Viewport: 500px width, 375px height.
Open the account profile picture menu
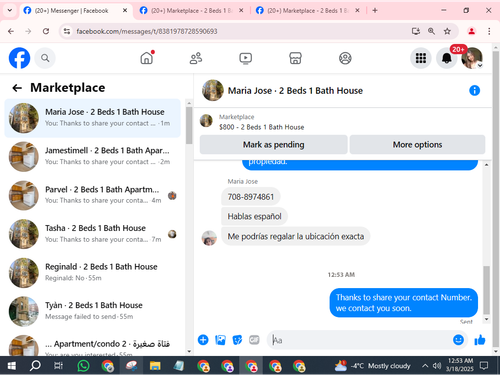coord(472,58)
